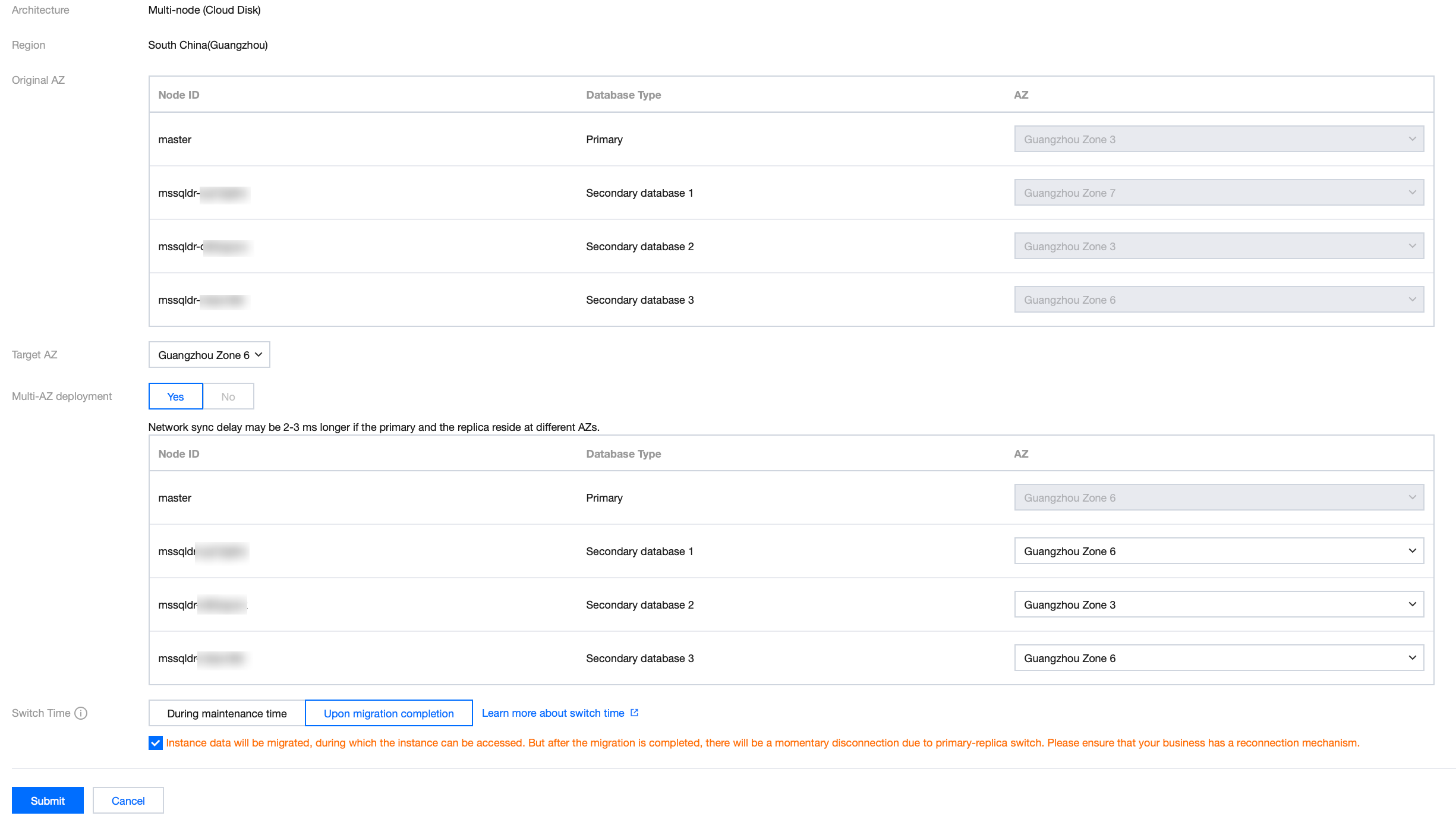This screenshot has width=1456, height=819.
Task: Click the original Secondary database 3 Zone 6 chevron
Action: tap(1412, 300)
